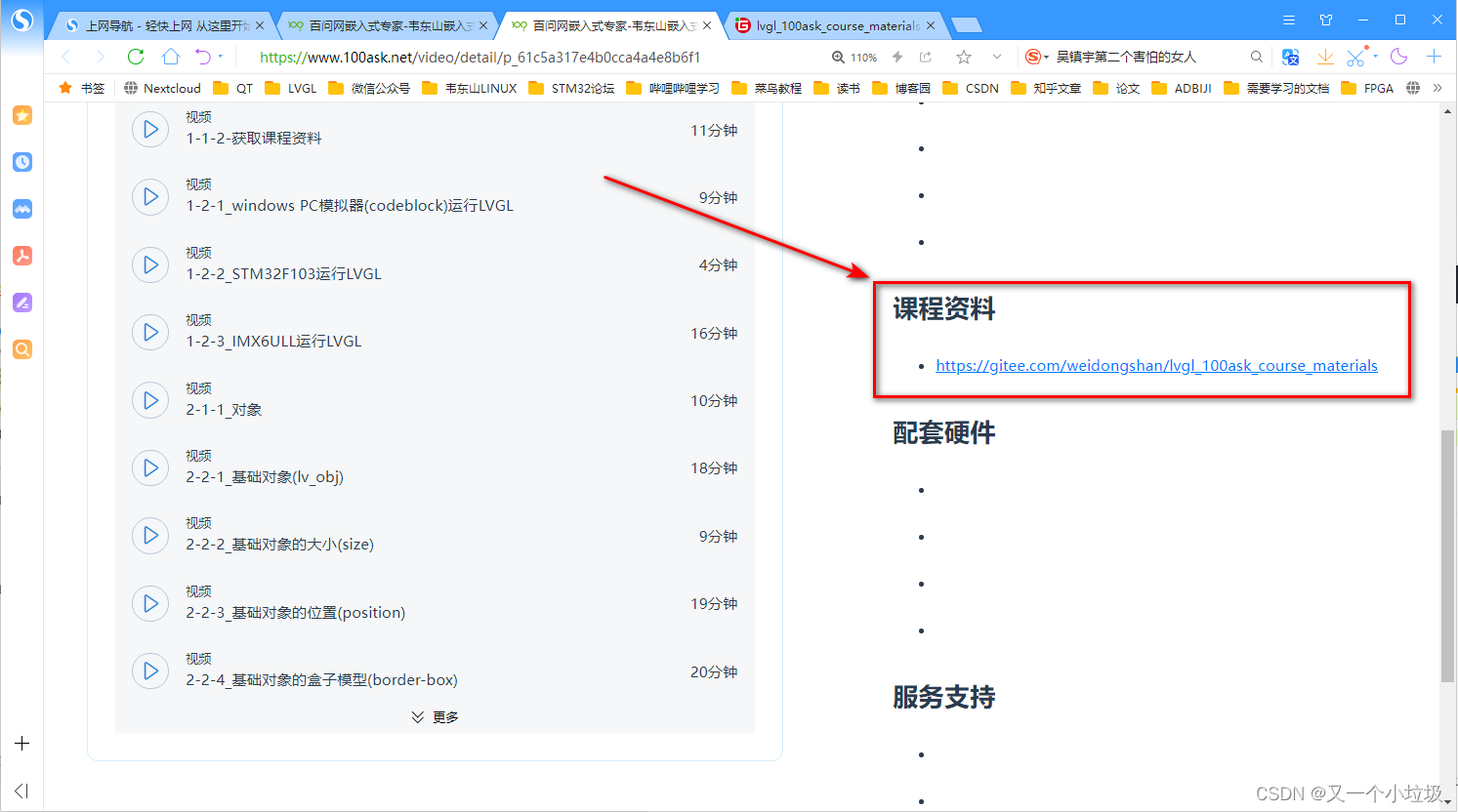Play the 1-2-3_IMX6ULL运行LVGL video
This screenshot has height=812, width=1458.
coord(150,332)
